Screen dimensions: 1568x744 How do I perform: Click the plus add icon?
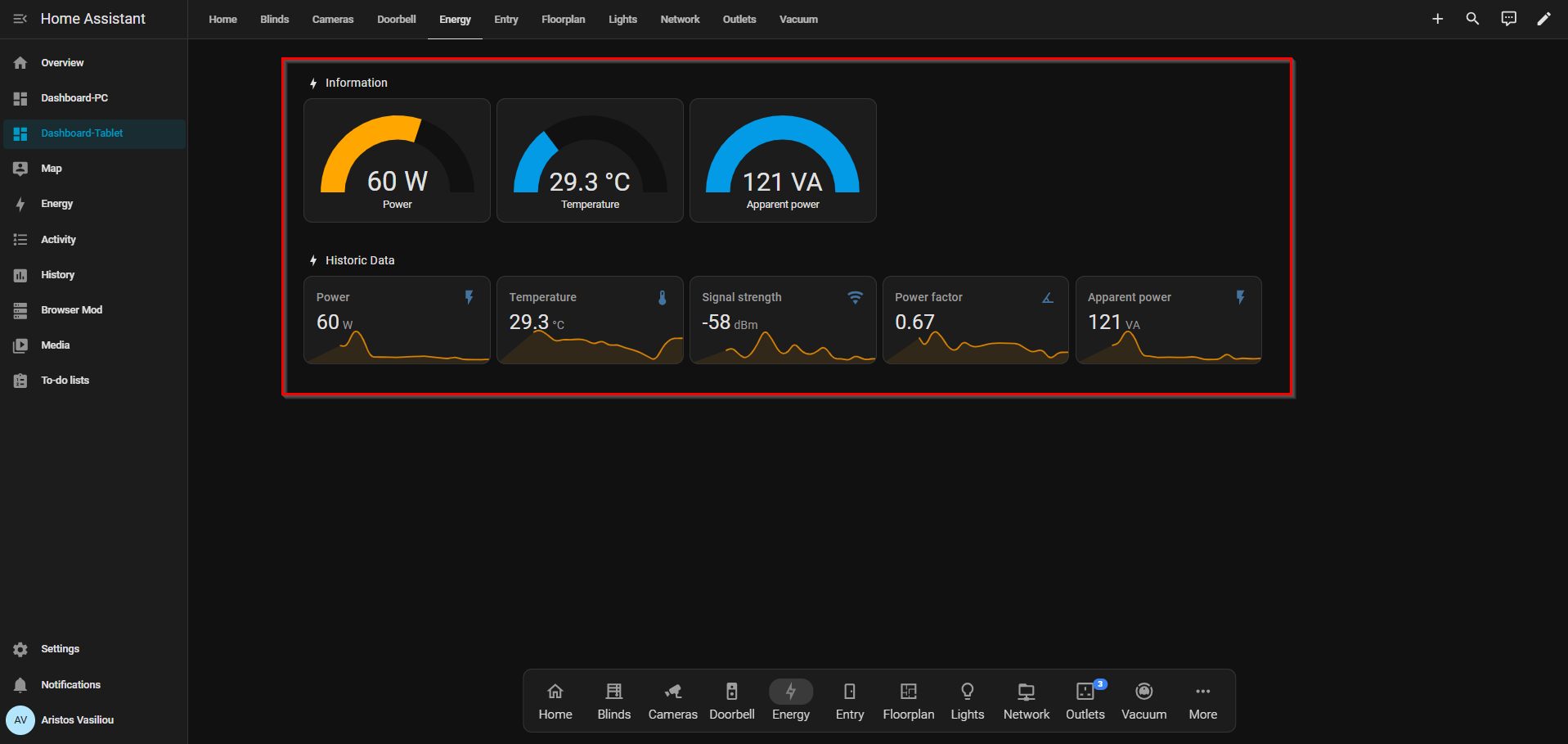coord(1437,19)
